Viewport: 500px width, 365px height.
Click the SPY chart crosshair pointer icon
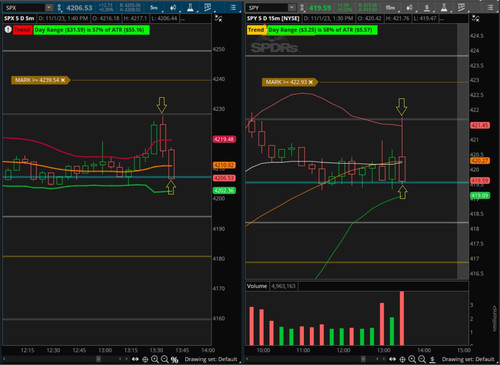(x=402, y=359)
